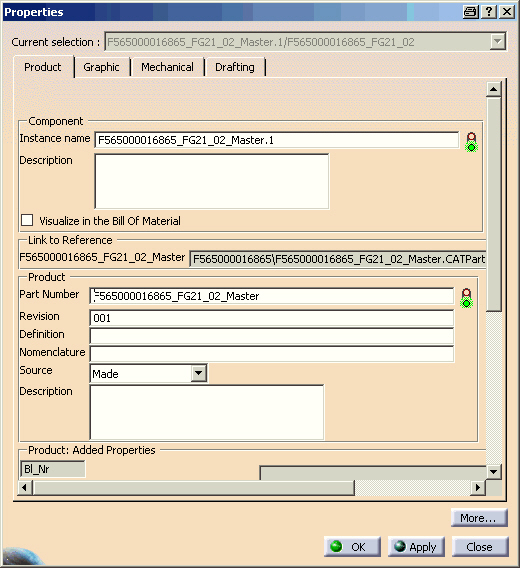Viewport: 520px width, 568px height.
Task: Click the scroll right arrow at bottom
Action: [x=478, y=488]
